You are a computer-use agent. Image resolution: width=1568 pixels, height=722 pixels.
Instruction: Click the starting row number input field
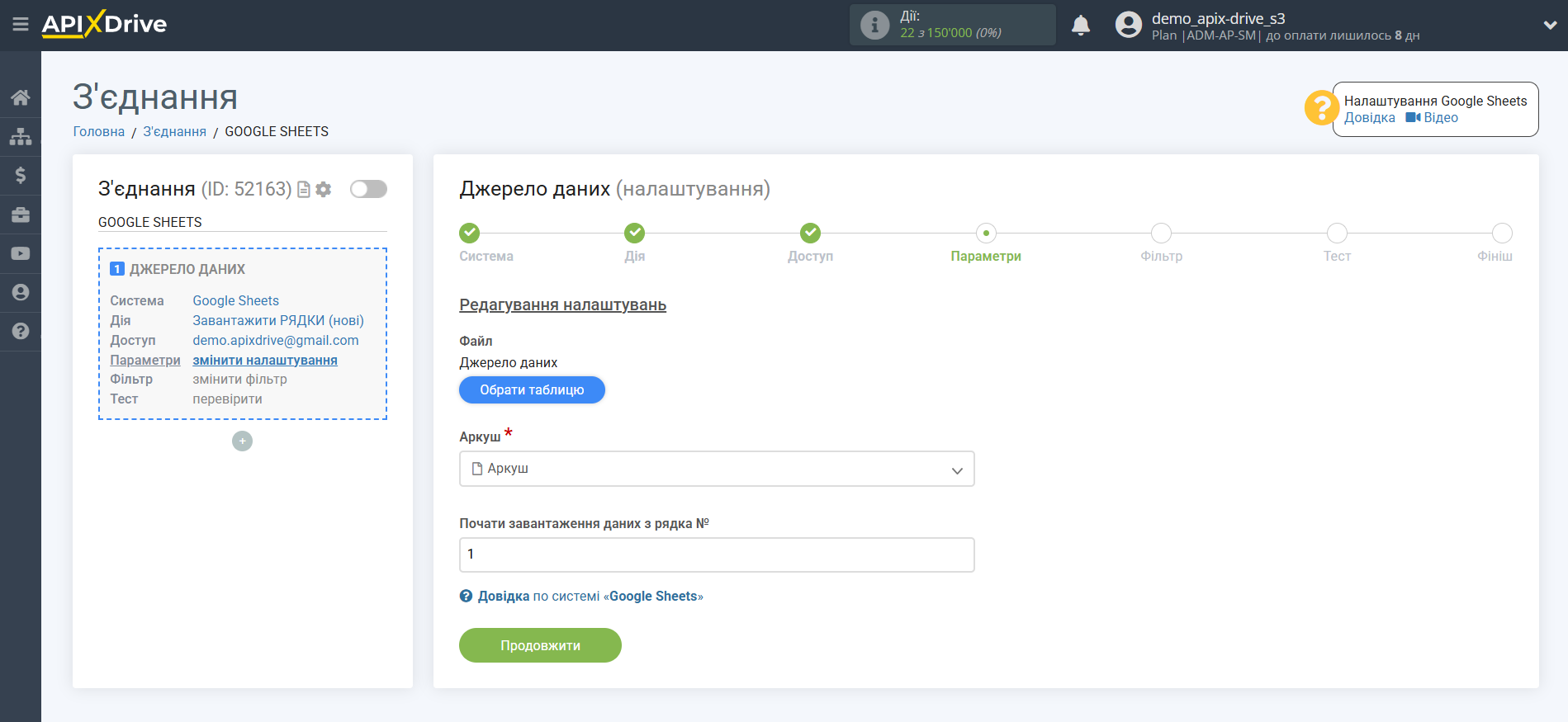tap(716, 554)
